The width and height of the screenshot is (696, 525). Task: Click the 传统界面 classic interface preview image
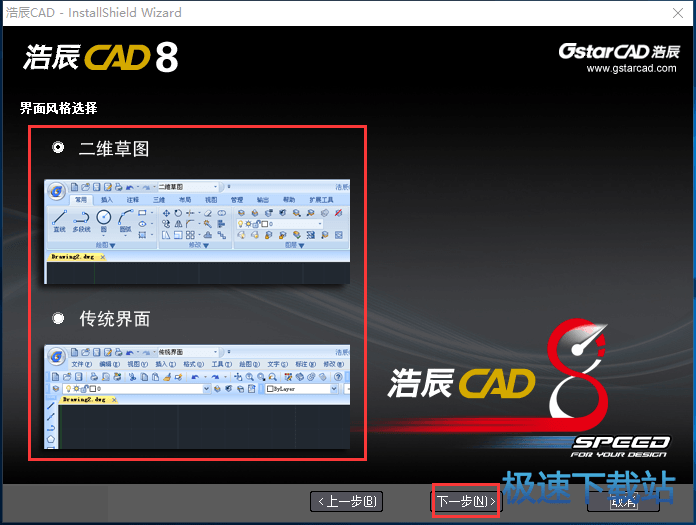tap(197, 397)
